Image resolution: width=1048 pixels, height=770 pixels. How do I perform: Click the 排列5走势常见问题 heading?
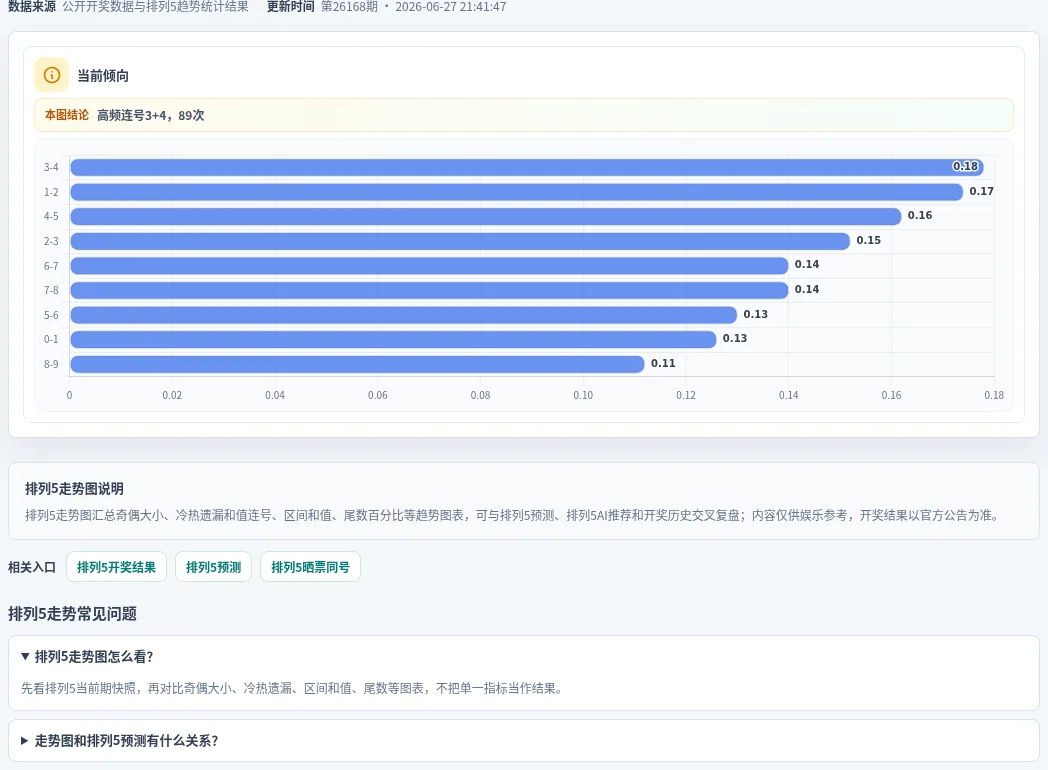pos(72,614)
